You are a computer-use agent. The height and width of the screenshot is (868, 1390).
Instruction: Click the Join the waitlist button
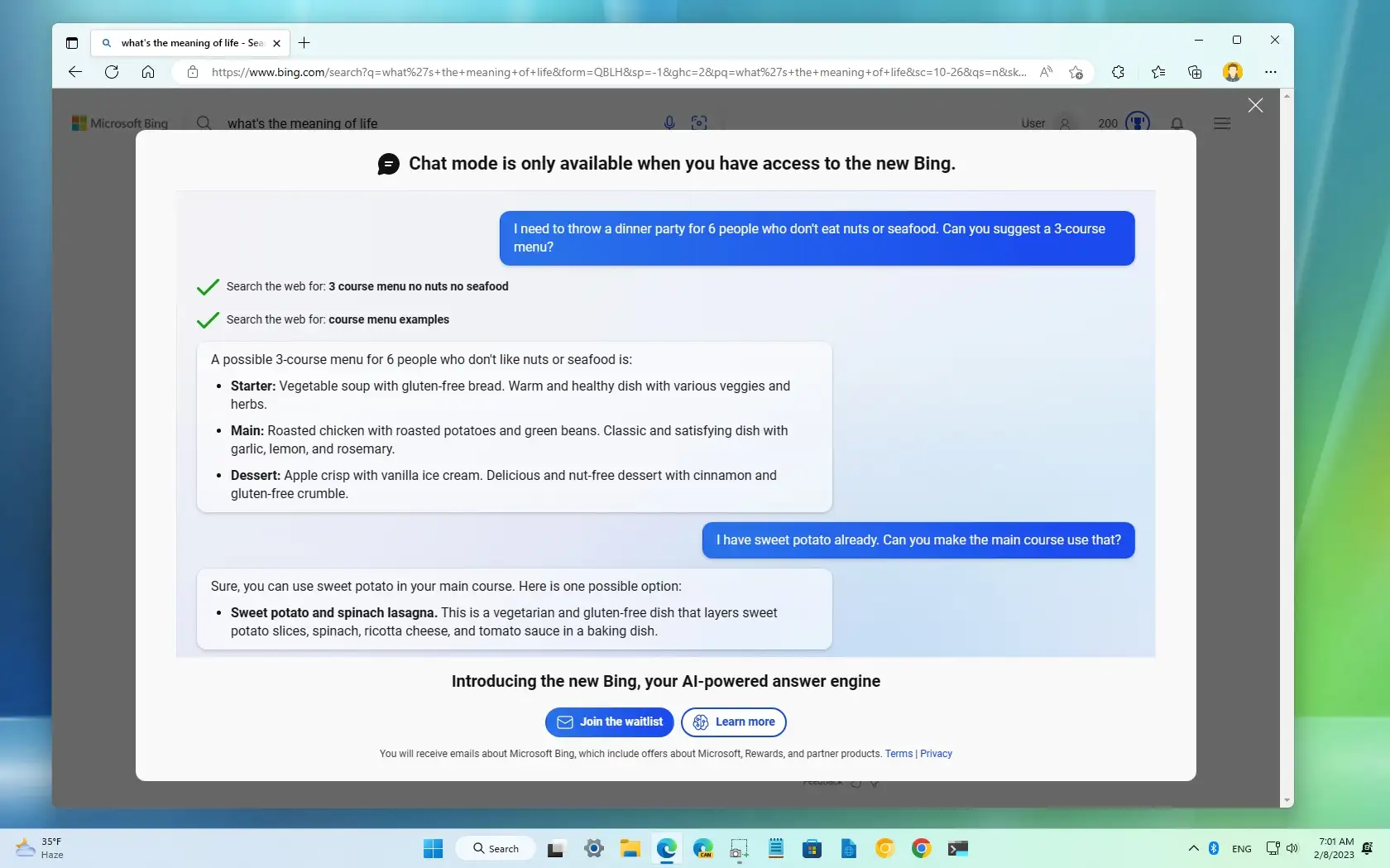tap(609, 722)
